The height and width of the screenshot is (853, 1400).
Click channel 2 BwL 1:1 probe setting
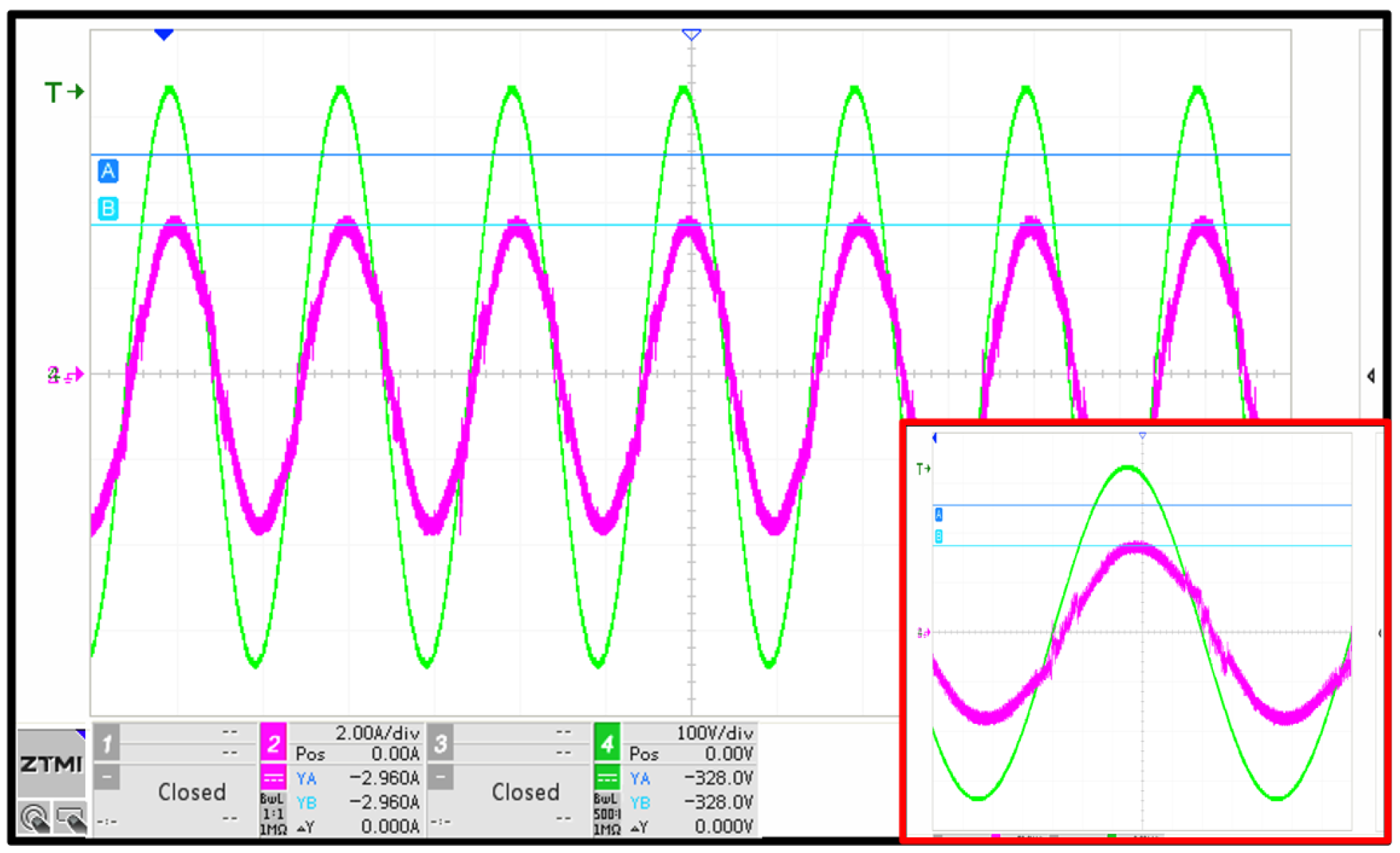click(272, 814)
